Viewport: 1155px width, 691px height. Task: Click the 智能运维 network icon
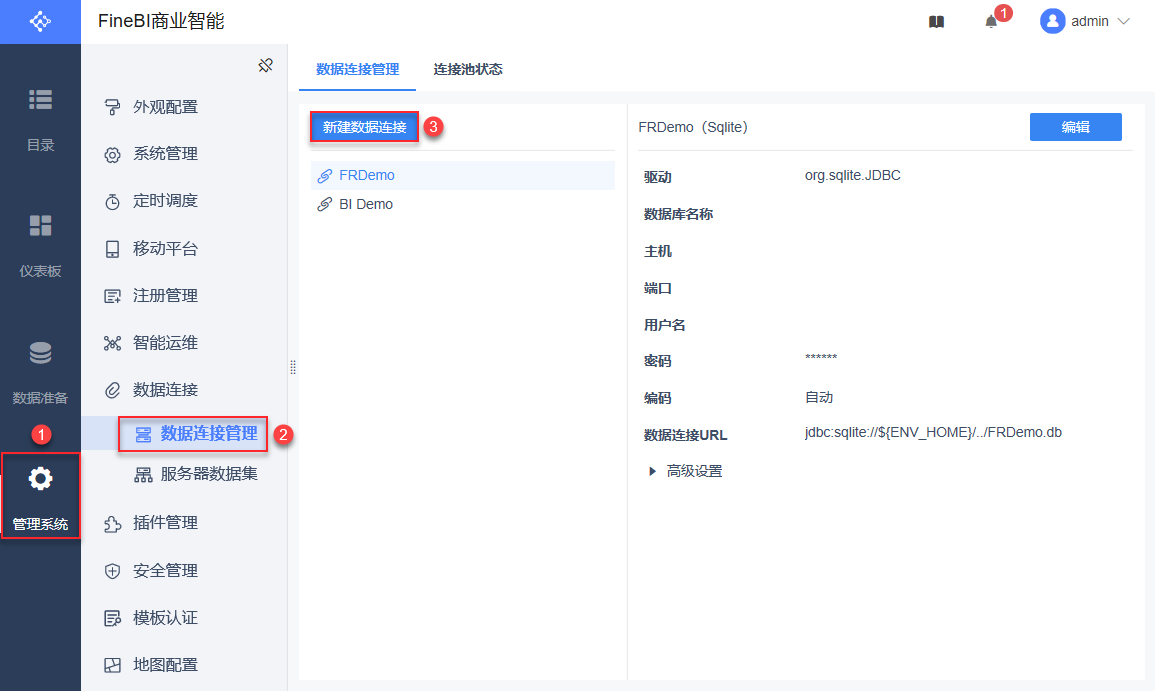click(x=112, y=343)
